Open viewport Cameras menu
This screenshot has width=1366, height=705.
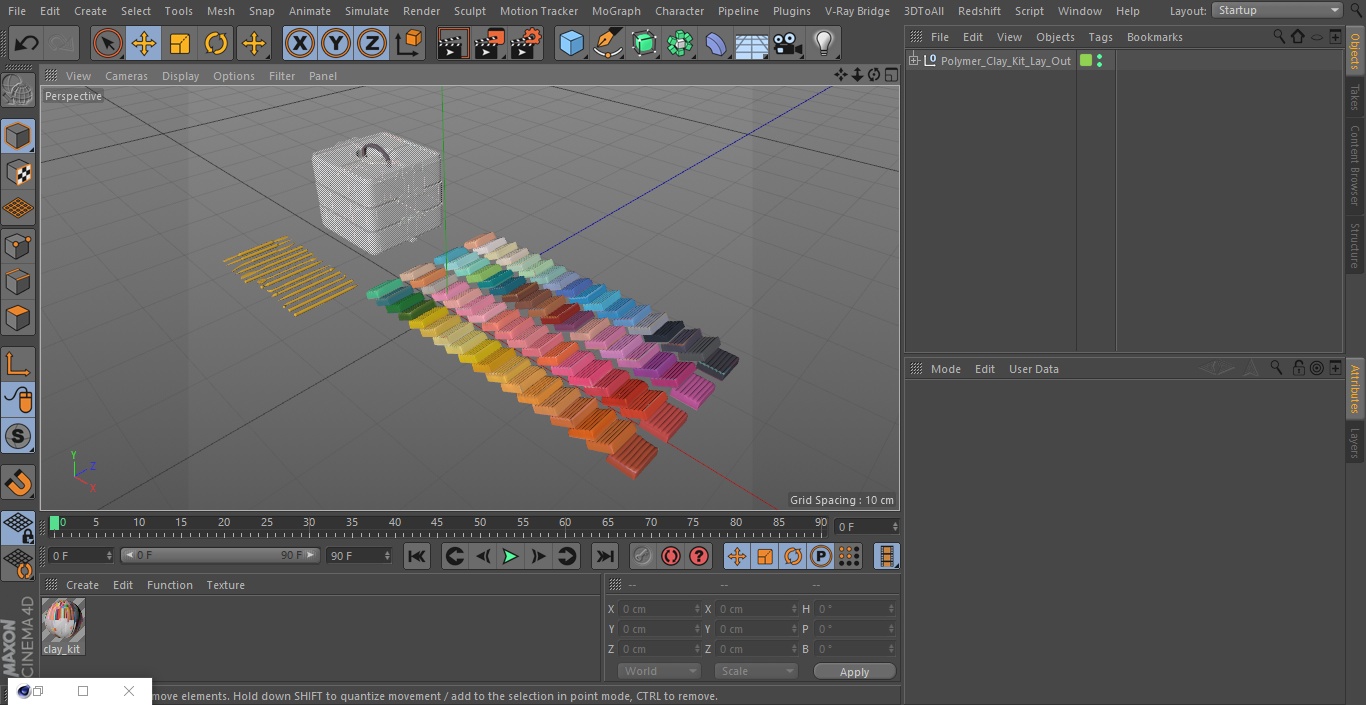(x=126, y=76)
